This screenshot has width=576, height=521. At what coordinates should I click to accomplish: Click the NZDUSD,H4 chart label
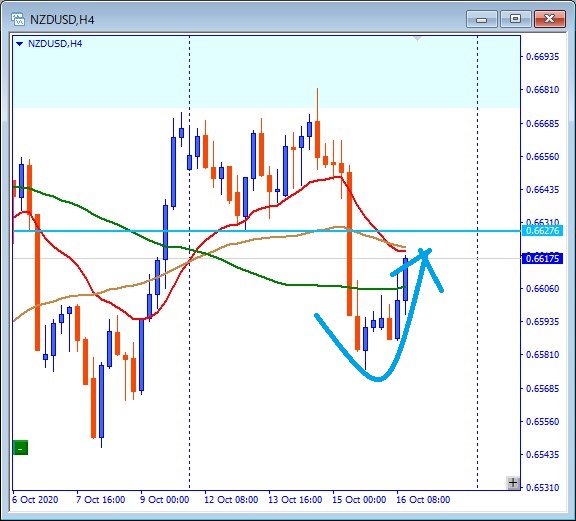click(55, 44)
